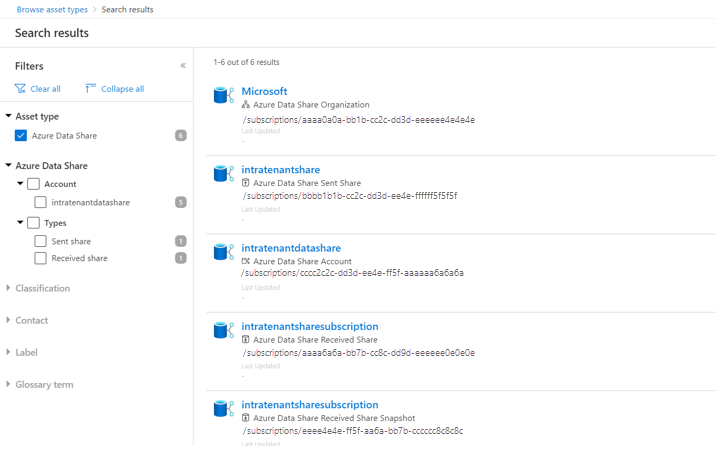The height and width of the screenshot is (465, 720).
Task: Open intratenantsharesubscription Received Share result
Action: [x=310, y=326]
